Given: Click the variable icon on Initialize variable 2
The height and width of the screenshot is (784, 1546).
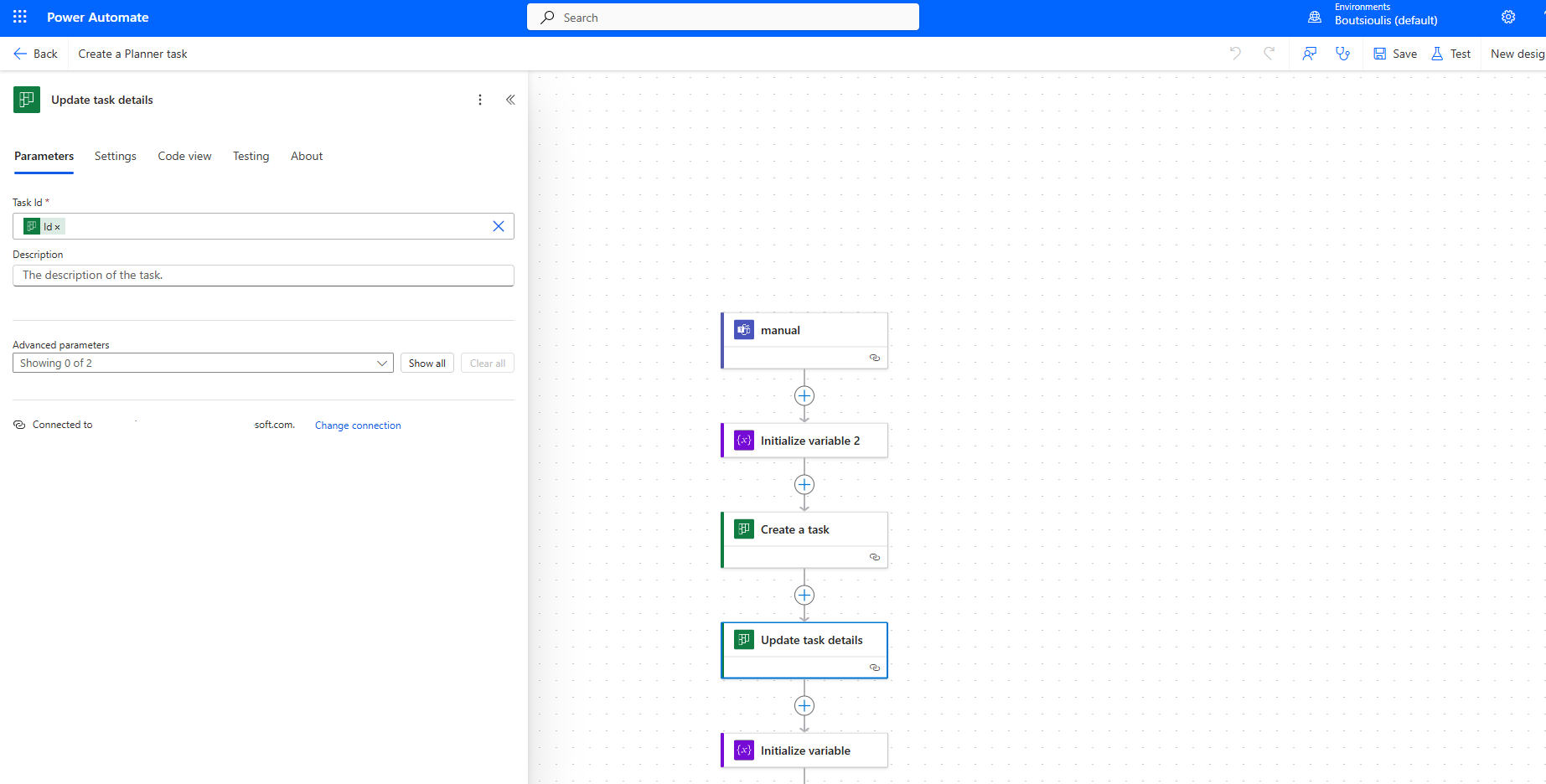Looking at the screenshot, I should coord(744,441).
